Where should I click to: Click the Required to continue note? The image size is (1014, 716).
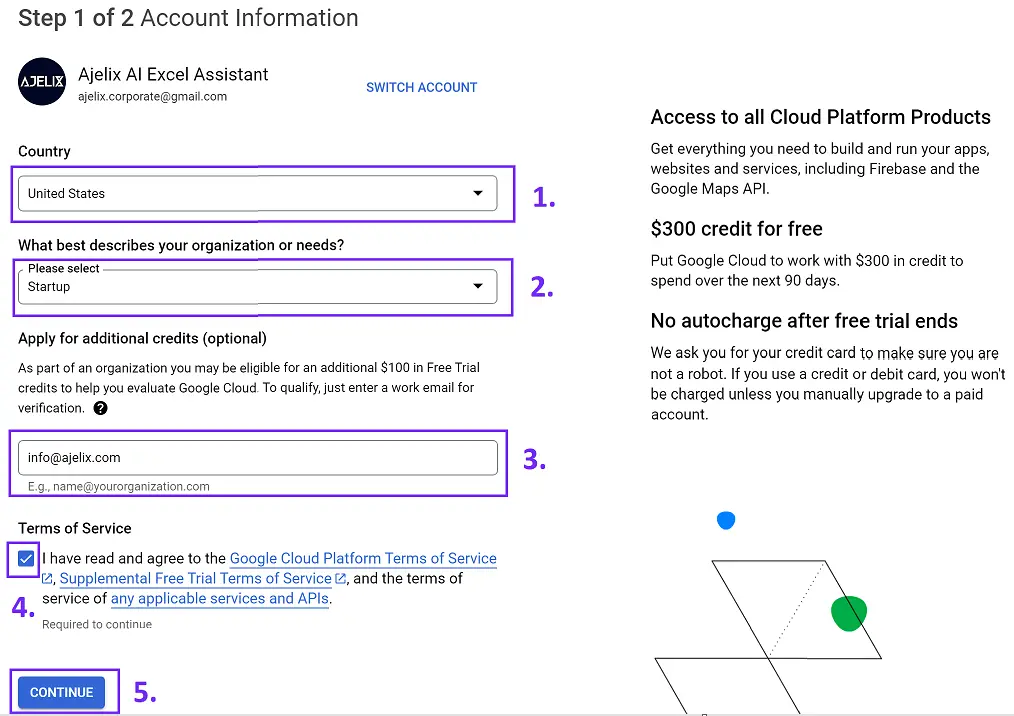pos(97,624)
